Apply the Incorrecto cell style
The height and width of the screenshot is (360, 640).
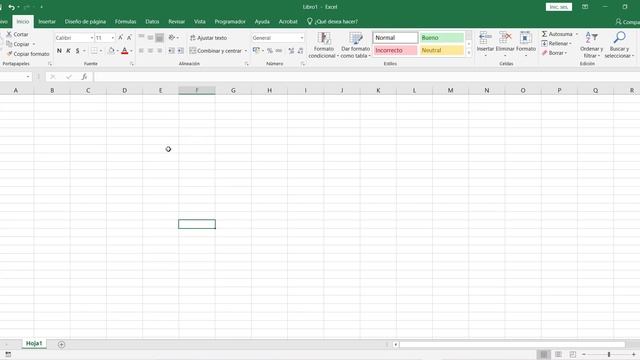tap(395, 50)
